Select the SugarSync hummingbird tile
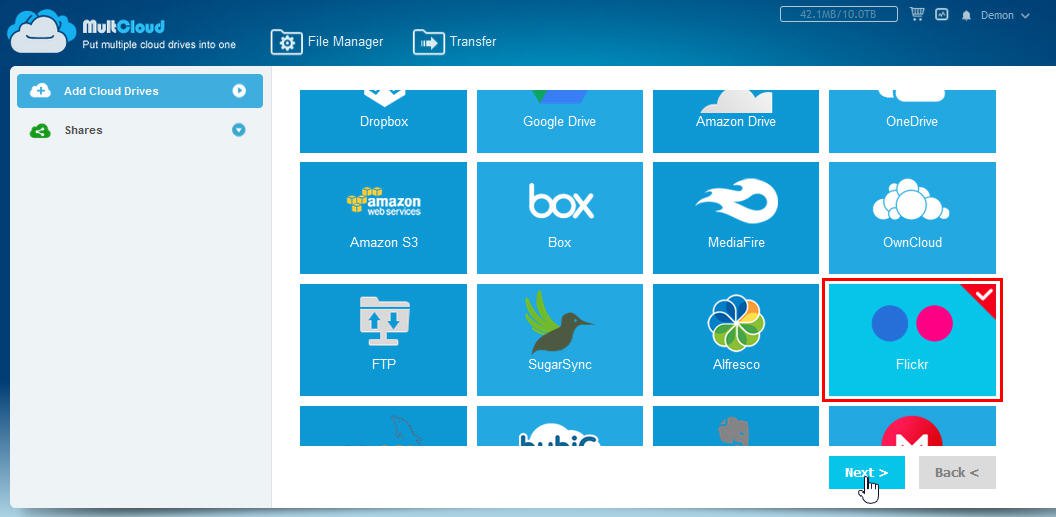The width and height of the screenshot is (1056, 517). [x=560, y=340]
